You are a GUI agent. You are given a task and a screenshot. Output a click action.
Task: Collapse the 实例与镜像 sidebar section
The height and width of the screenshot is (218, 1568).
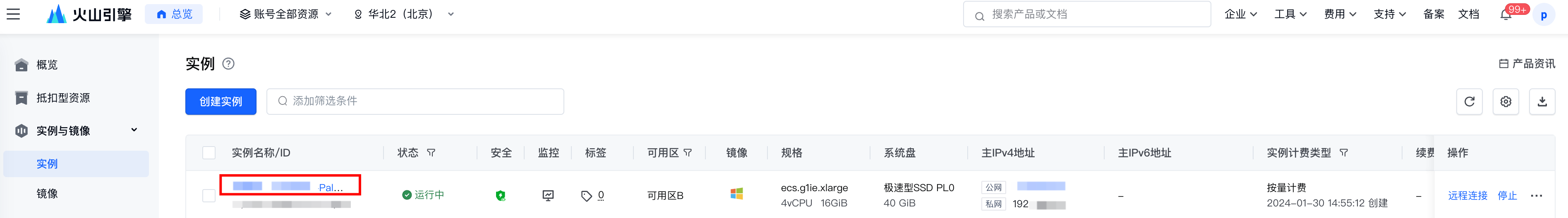[134, 130]
